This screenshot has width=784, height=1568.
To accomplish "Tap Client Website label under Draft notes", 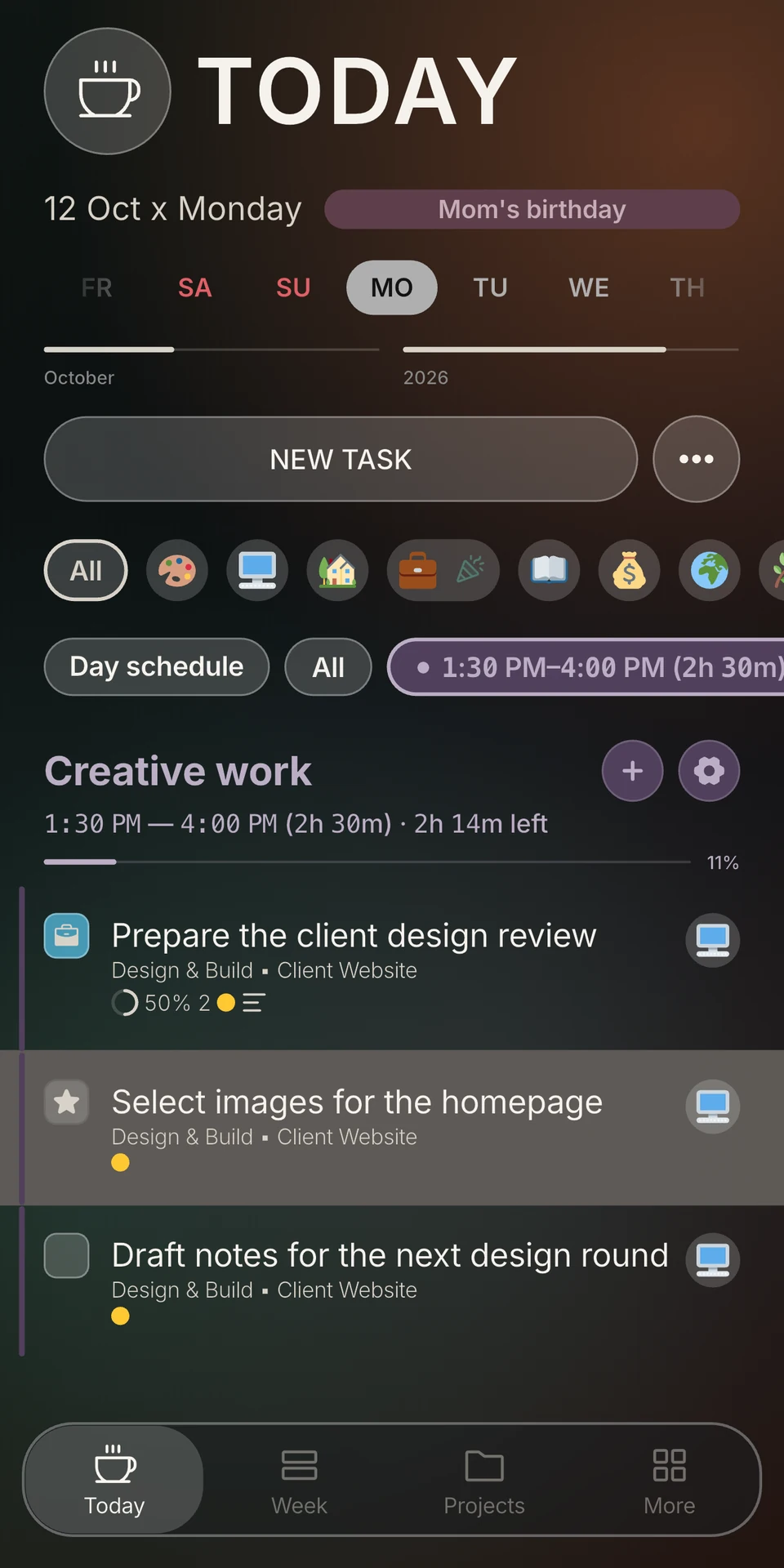I will point(347,1290).
